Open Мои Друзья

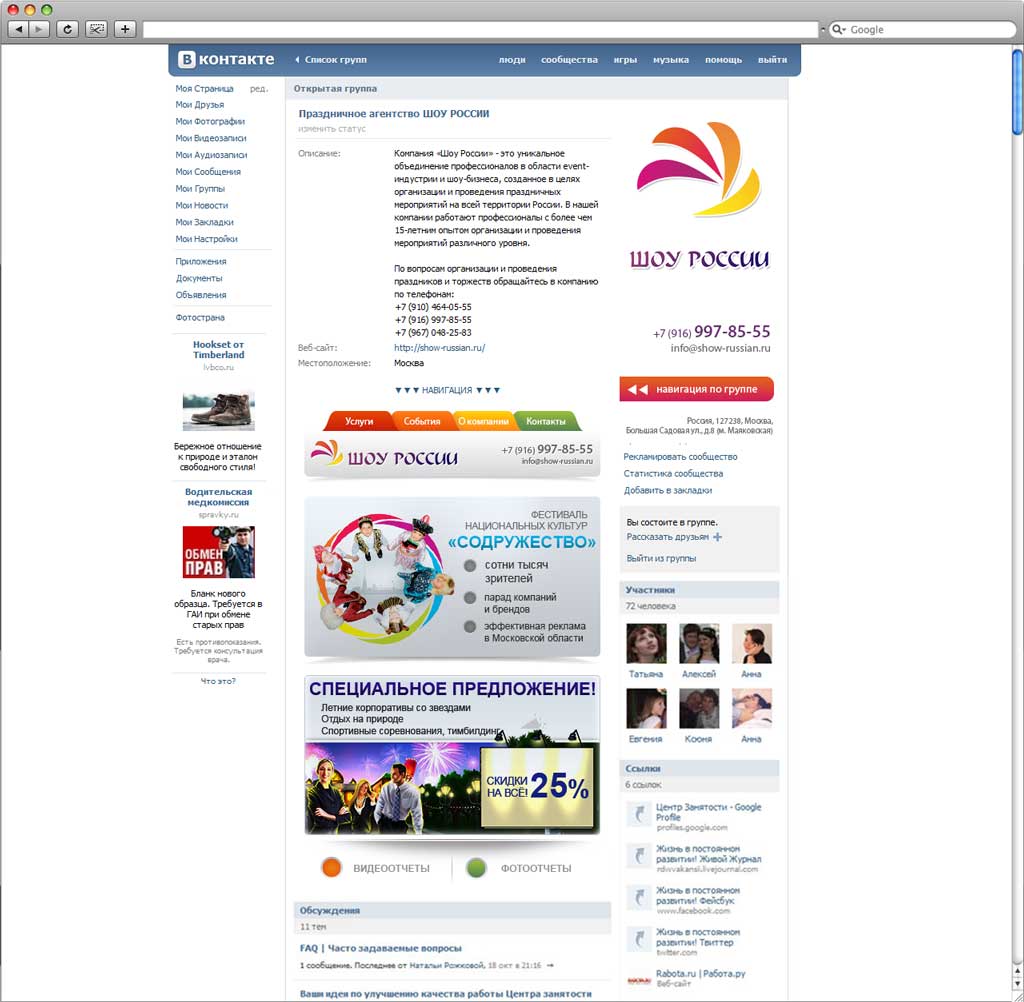coord(199,105)
